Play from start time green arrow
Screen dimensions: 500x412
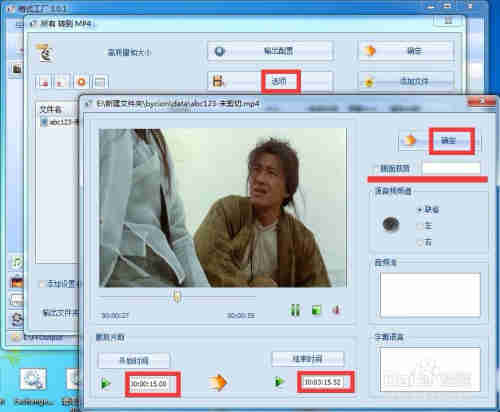(x=106, y=384)
